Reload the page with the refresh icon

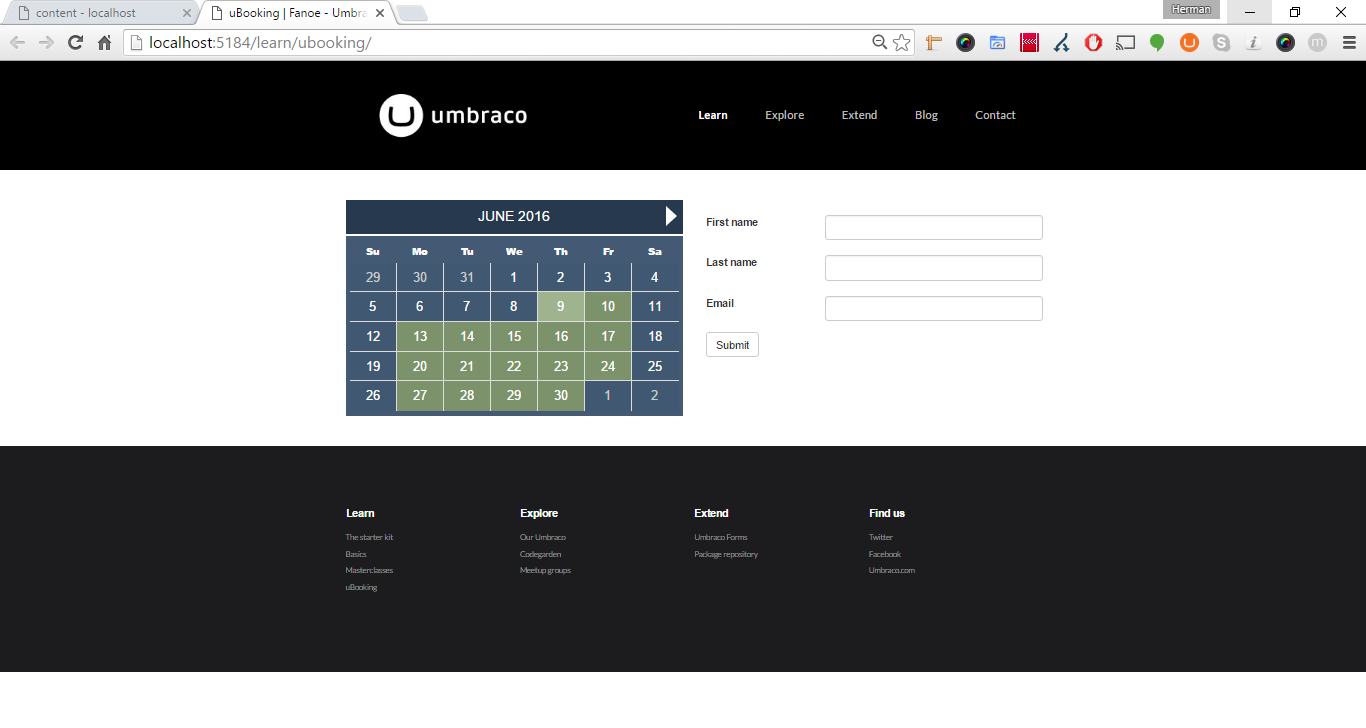pos(75,42)
